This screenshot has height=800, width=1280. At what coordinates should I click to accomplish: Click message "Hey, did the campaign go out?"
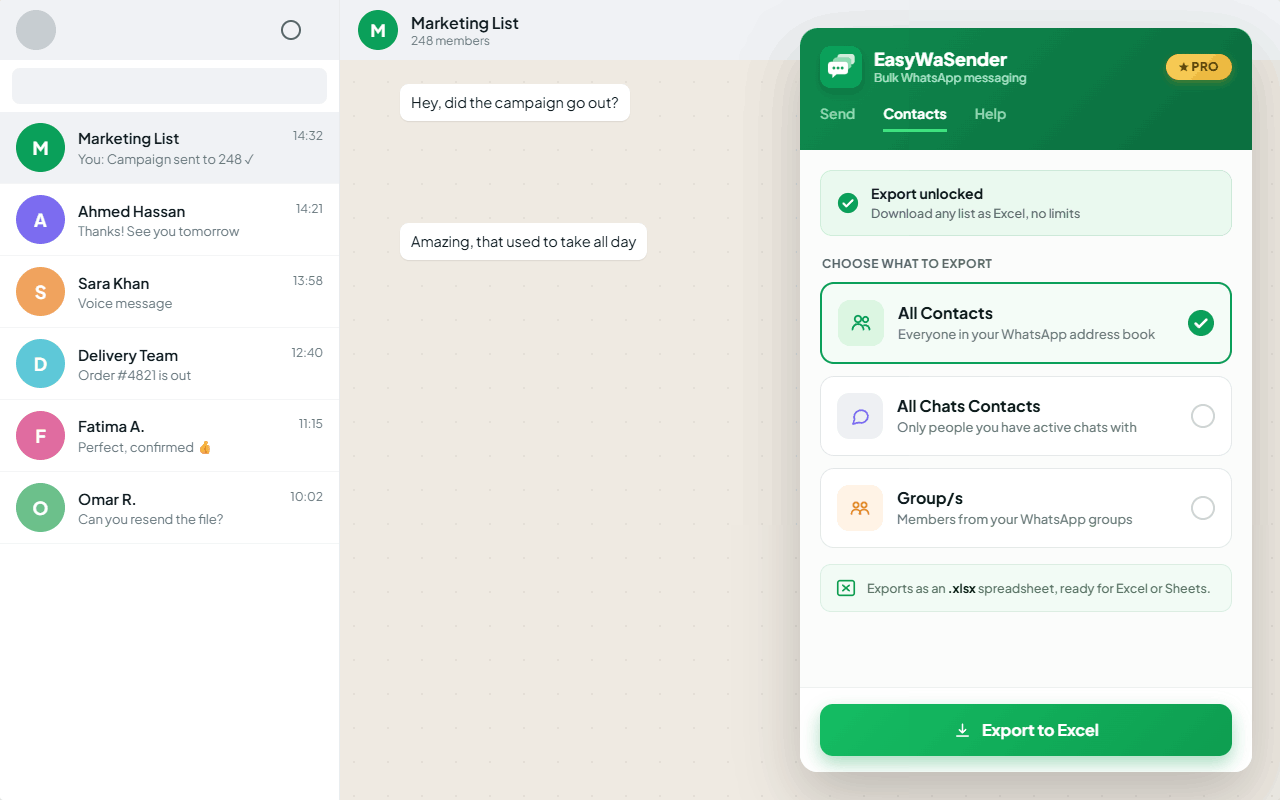(x=515, y=102)
